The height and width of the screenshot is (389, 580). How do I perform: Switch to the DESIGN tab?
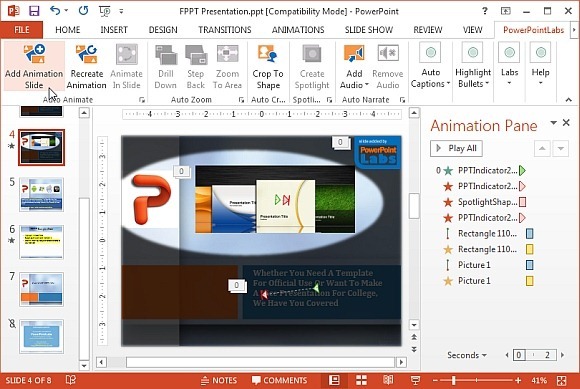coord(163,30)
